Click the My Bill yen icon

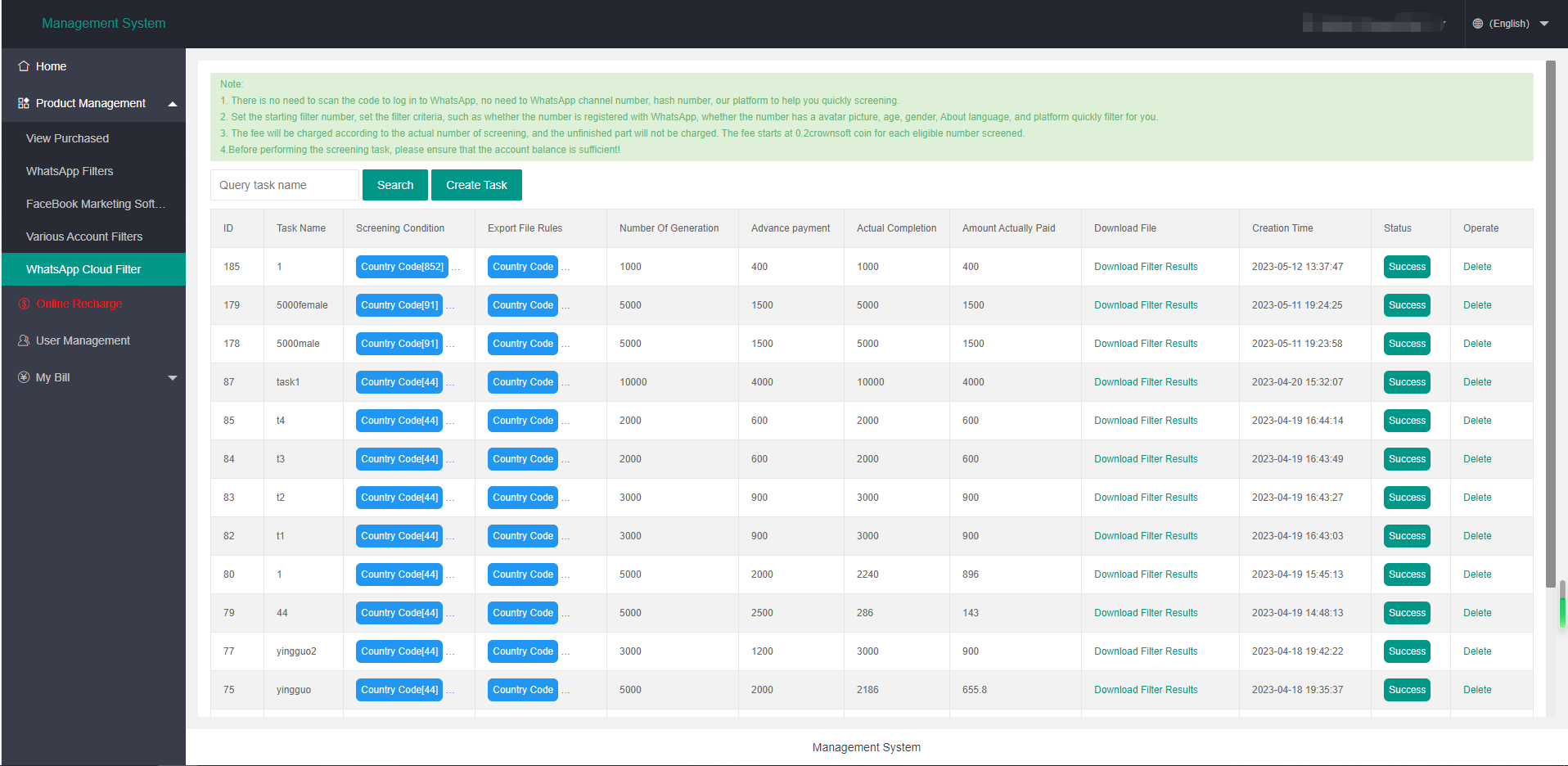(x=24, y=377)
